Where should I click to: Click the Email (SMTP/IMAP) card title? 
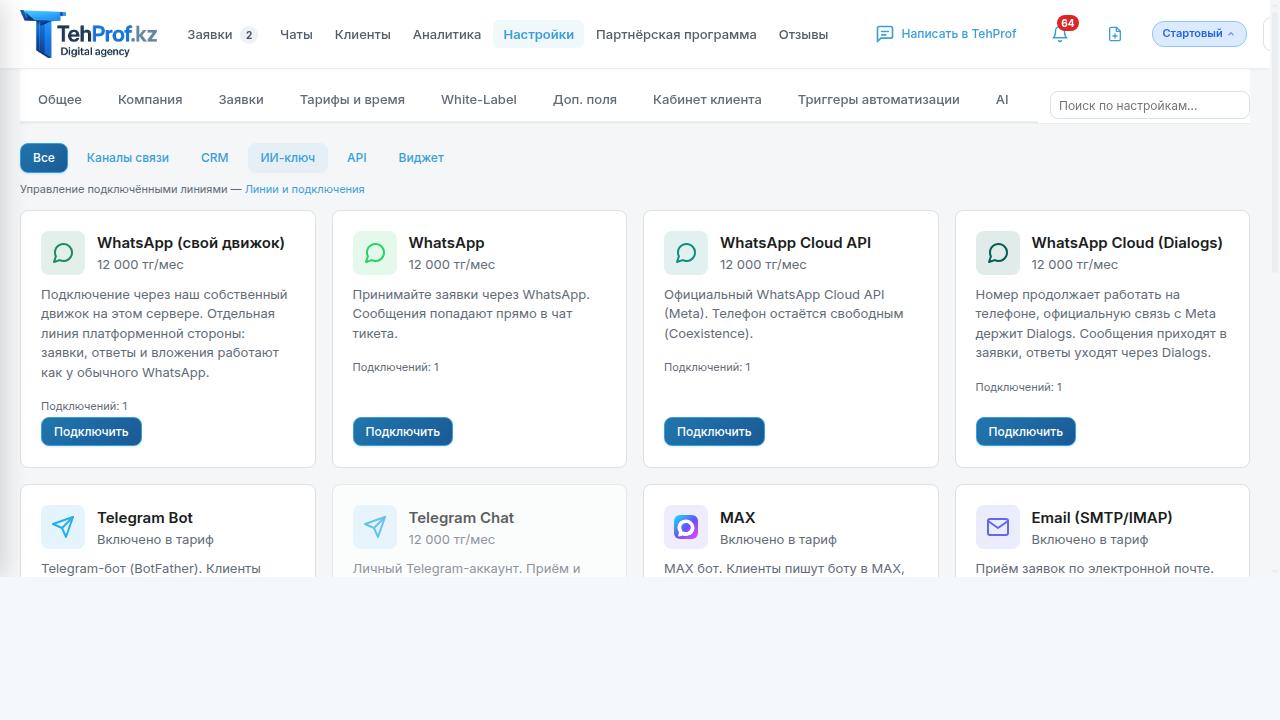pos(1102,518)
